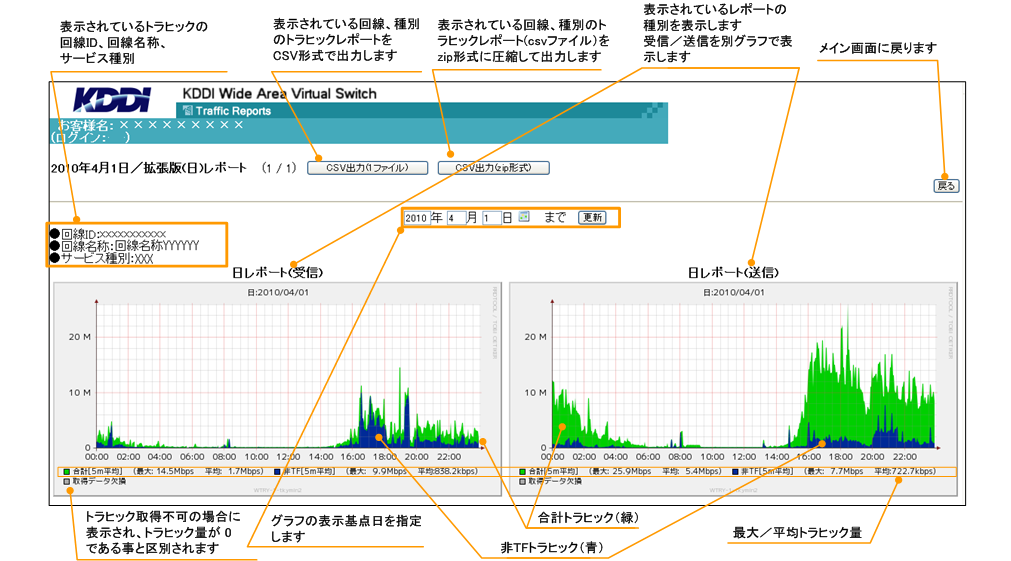
Task: Focus the month field showing 4
Action: (456, 218)
